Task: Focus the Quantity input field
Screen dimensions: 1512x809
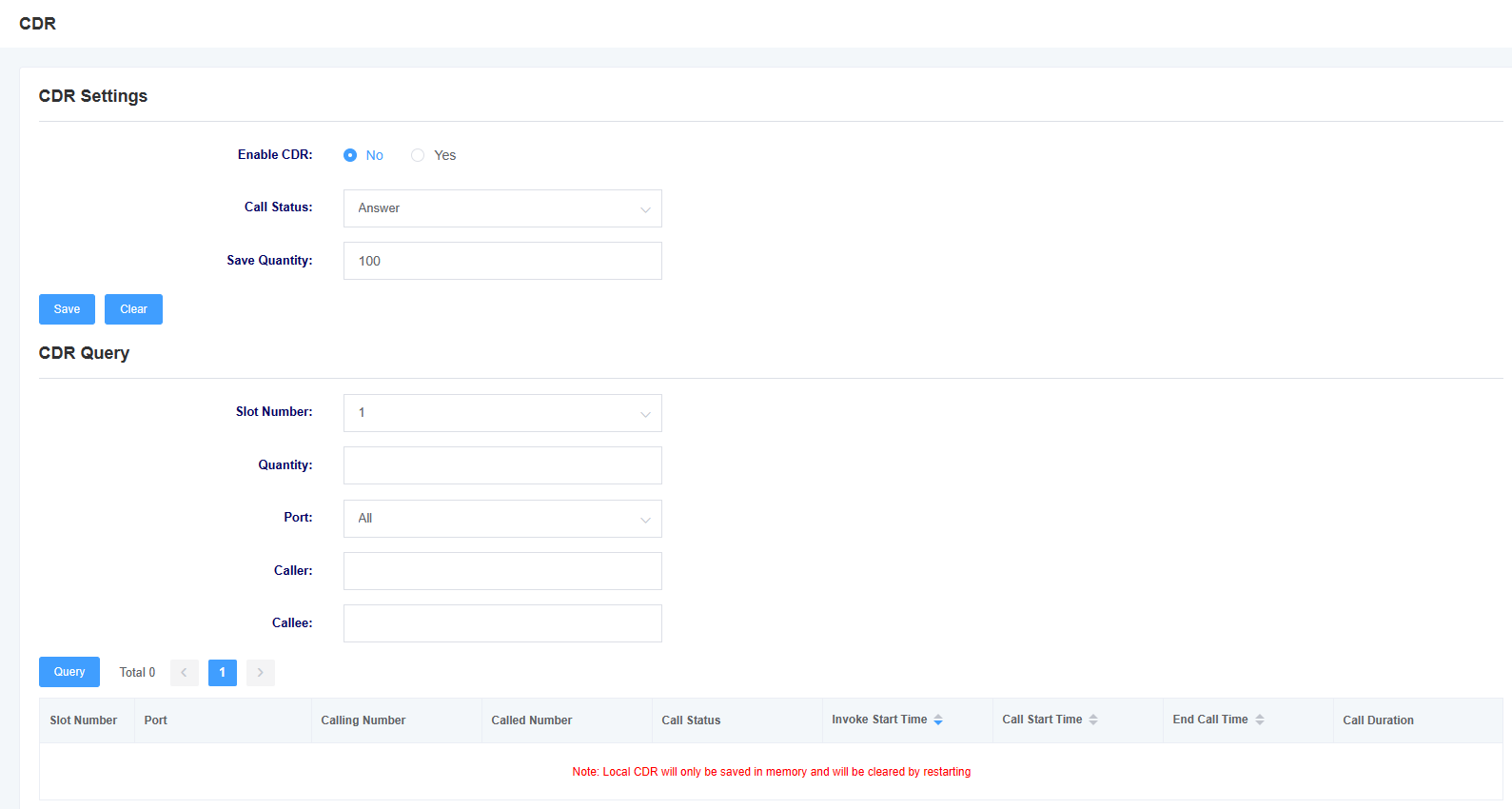Action: tap(502, 465)
